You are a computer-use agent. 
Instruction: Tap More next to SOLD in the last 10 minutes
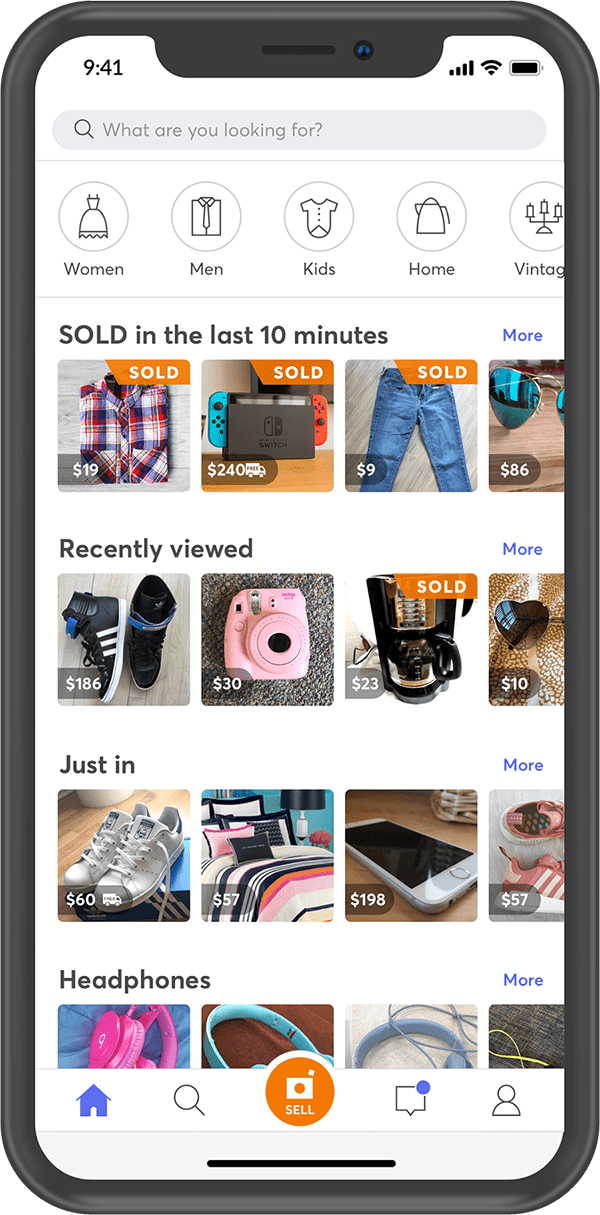[x=523, y=335]
